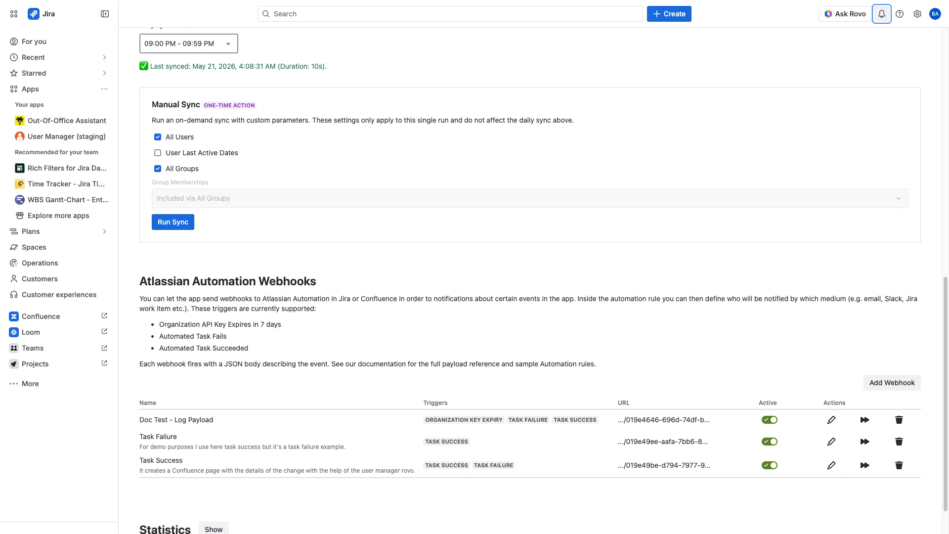This screenshot has width=949, height=534.
Task: Expand the Recent menu chevron
Action: [104, 58]
